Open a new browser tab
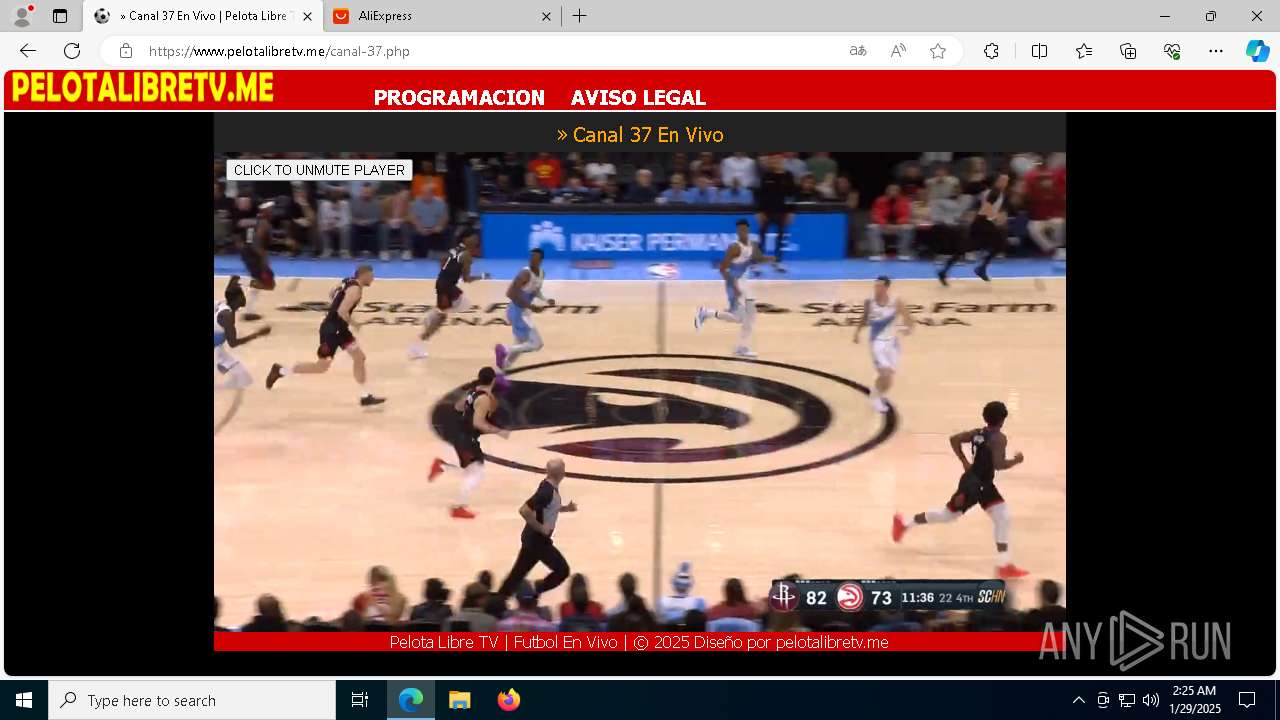Screen dimensions: 1280x720 580,16
